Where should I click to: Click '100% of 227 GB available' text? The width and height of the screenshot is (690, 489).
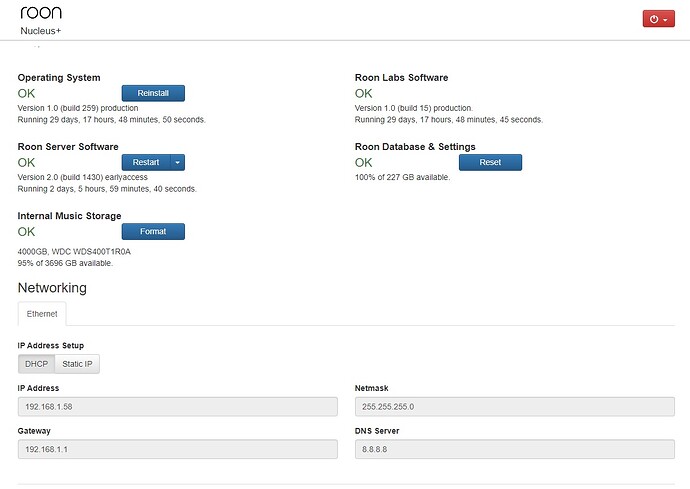402,177
